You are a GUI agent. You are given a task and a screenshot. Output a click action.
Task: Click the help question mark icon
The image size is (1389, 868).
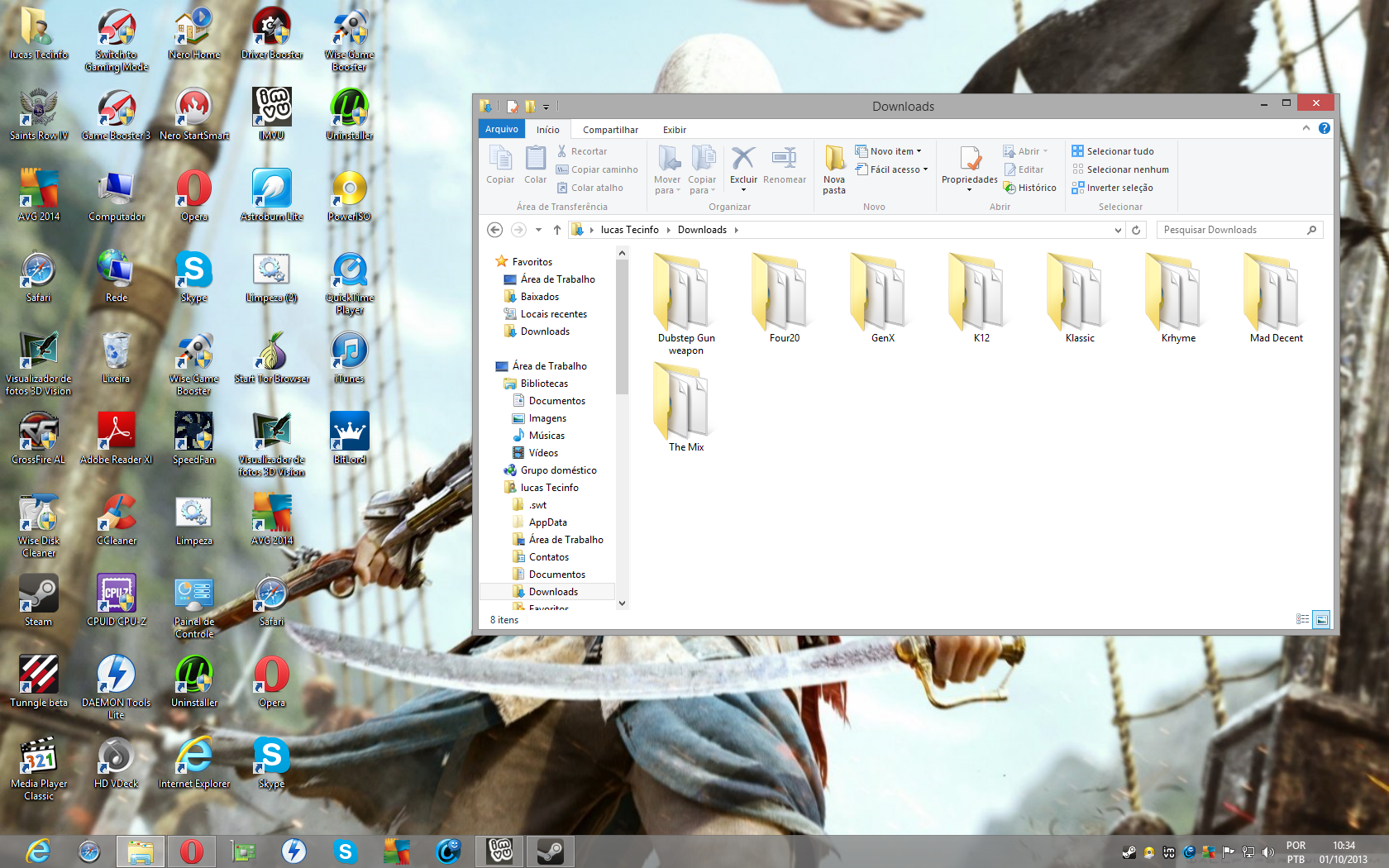(x=1324, y=128)
